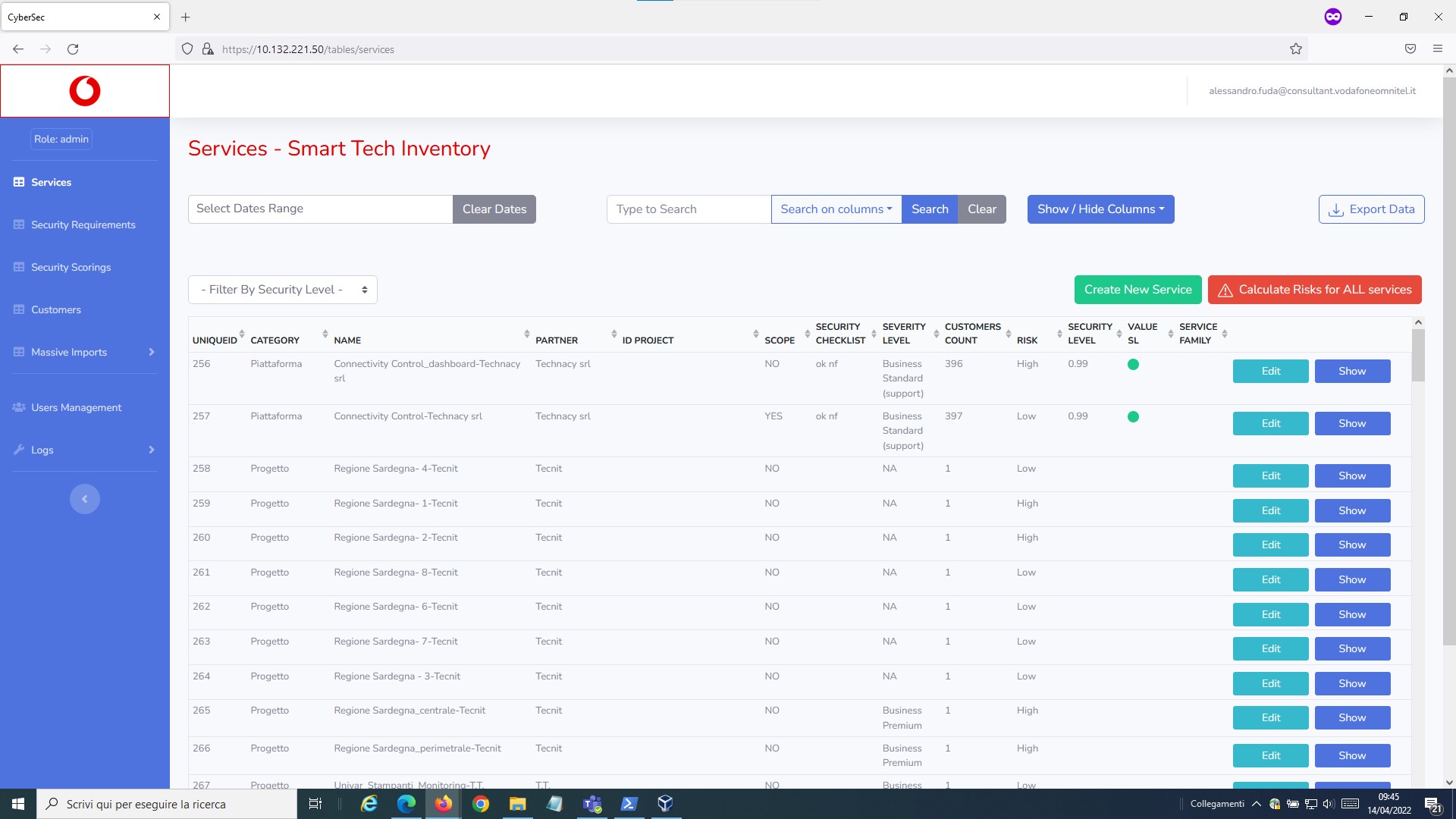Click the browser back arrow
This screenshot has width=1456, height=819.
[x=18, y=49]
